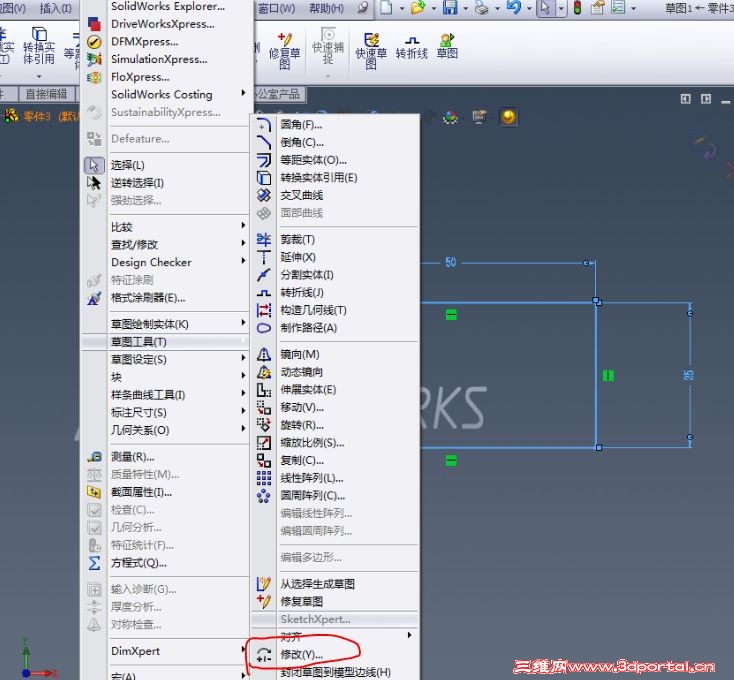Click the Trim (剪裁) scissors icon

tap(264, 240)
